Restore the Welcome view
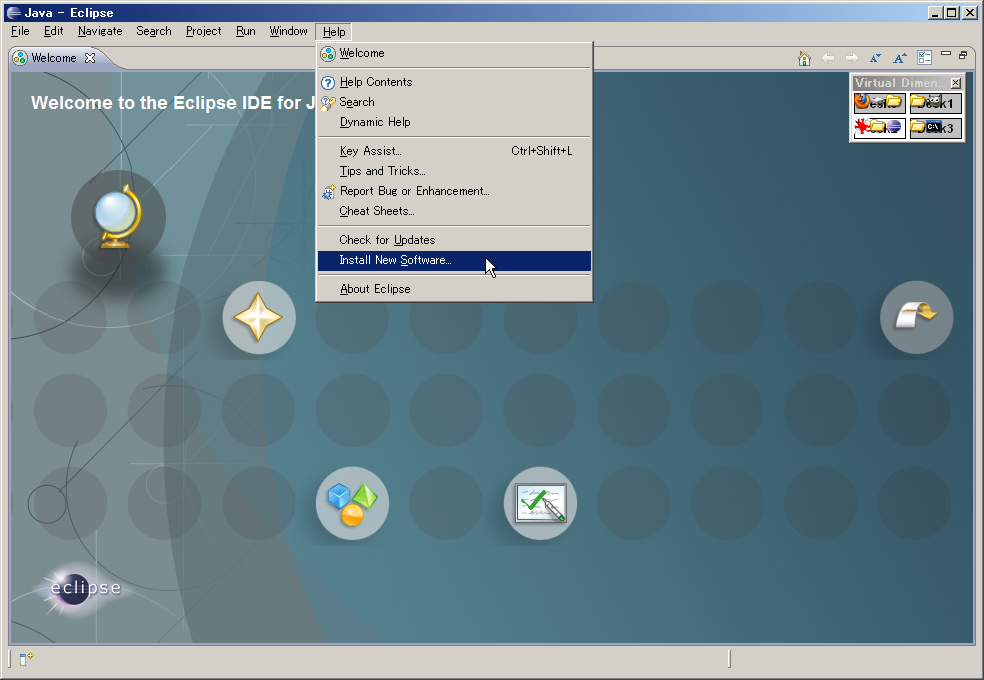Screen dimensions: 984x680 (963, 55)
